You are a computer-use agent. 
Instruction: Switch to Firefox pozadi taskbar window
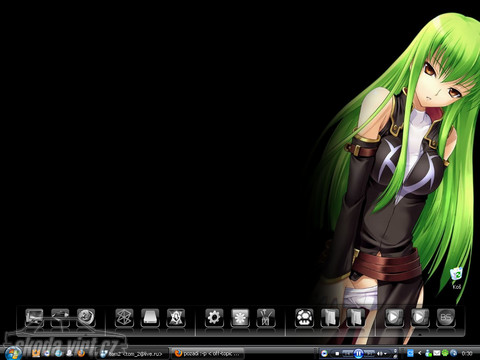(207, 353)
